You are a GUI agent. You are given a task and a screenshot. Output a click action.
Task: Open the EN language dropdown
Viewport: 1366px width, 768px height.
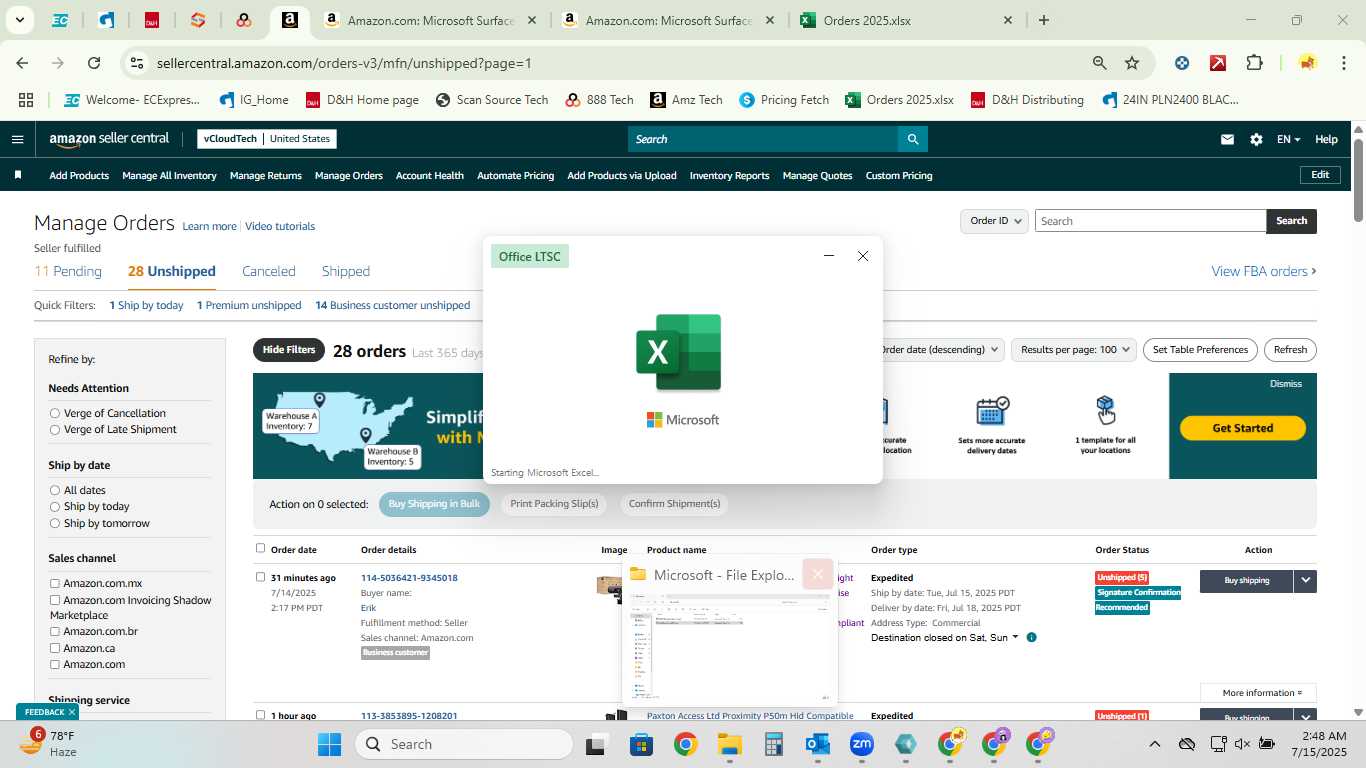(1288, 139)
